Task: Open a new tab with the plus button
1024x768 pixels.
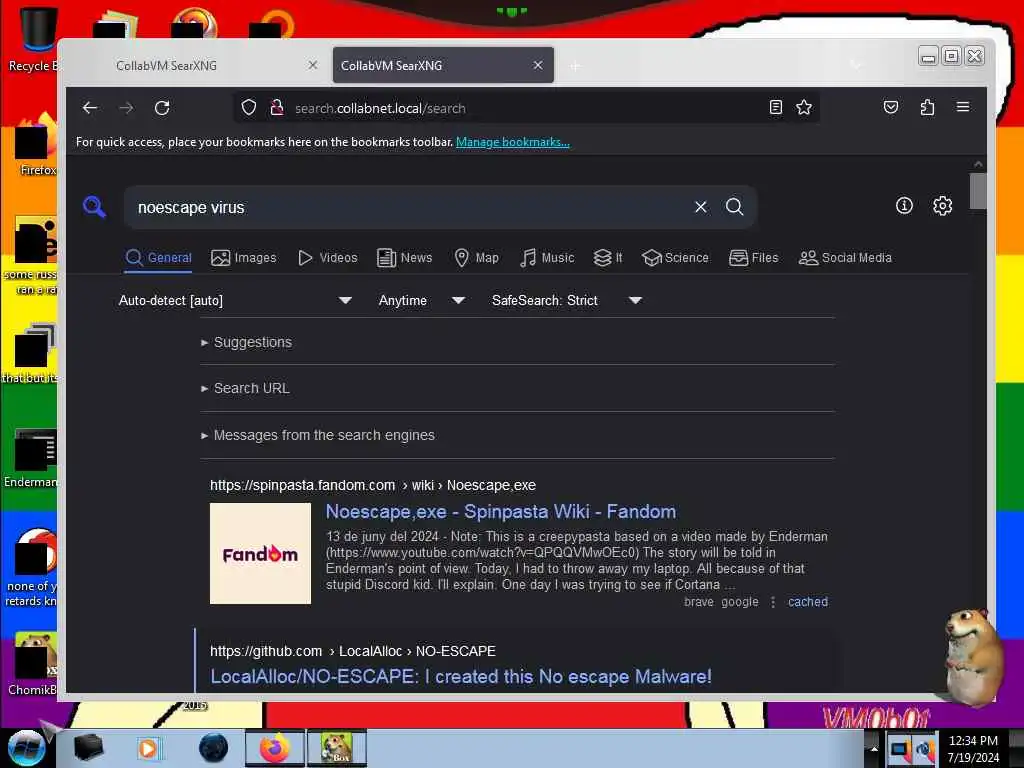Action: click(575, 66)
